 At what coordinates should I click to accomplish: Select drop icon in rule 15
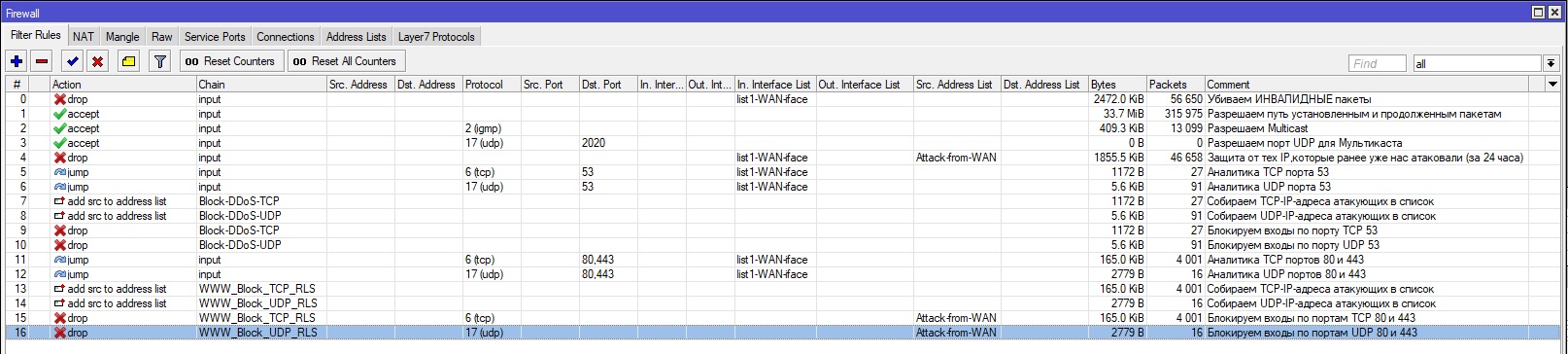click(x=59, y=318)
